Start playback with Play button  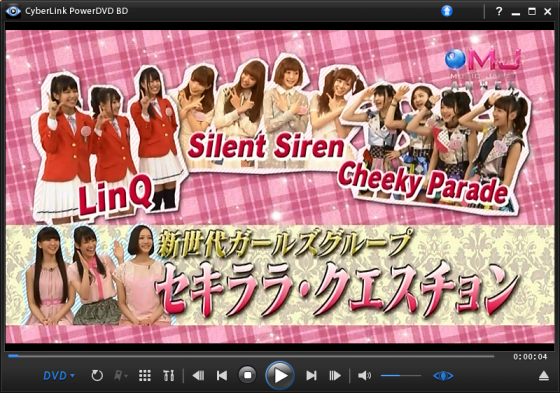280,375
